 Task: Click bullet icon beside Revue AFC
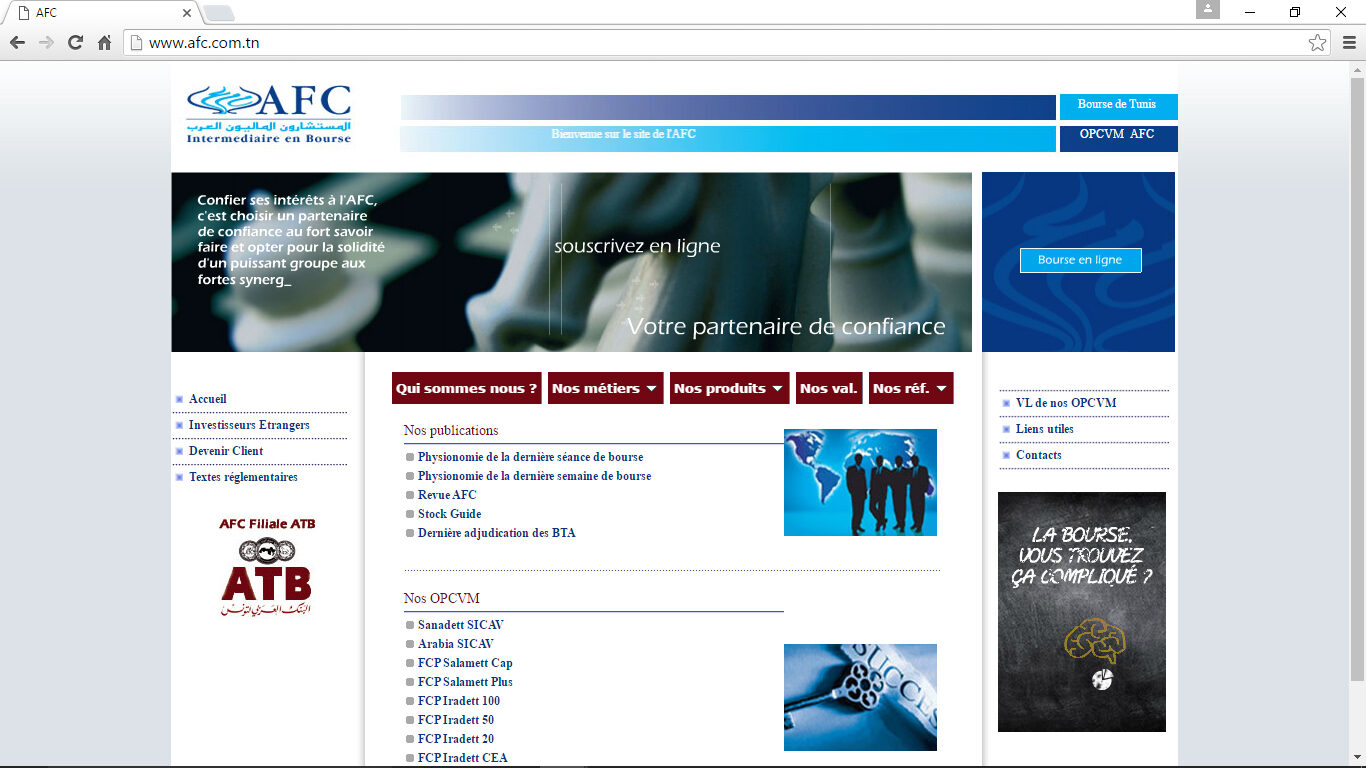pos(410,495)
